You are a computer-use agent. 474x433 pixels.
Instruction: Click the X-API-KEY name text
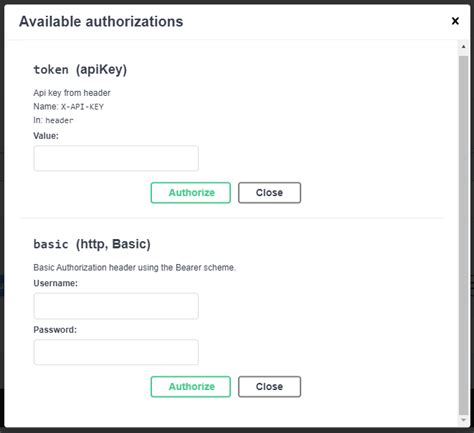[x=82, y=107]
